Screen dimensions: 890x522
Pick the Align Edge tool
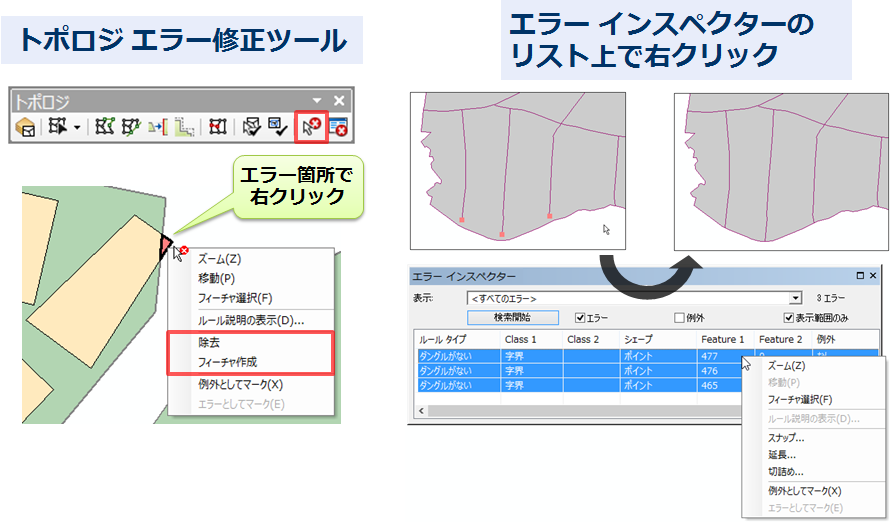pos(157,127)
